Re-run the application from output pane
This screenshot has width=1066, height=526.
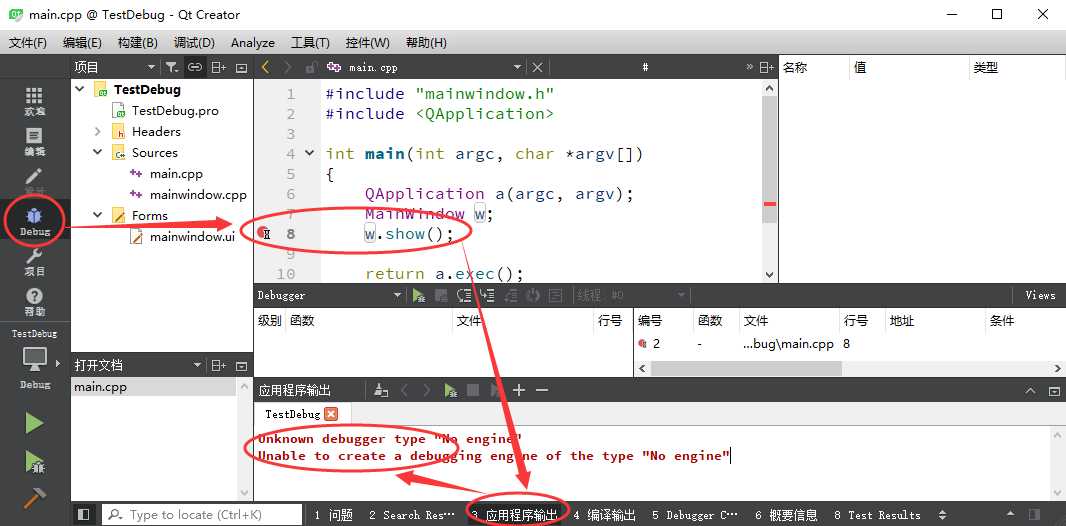[x=450, y=390]
